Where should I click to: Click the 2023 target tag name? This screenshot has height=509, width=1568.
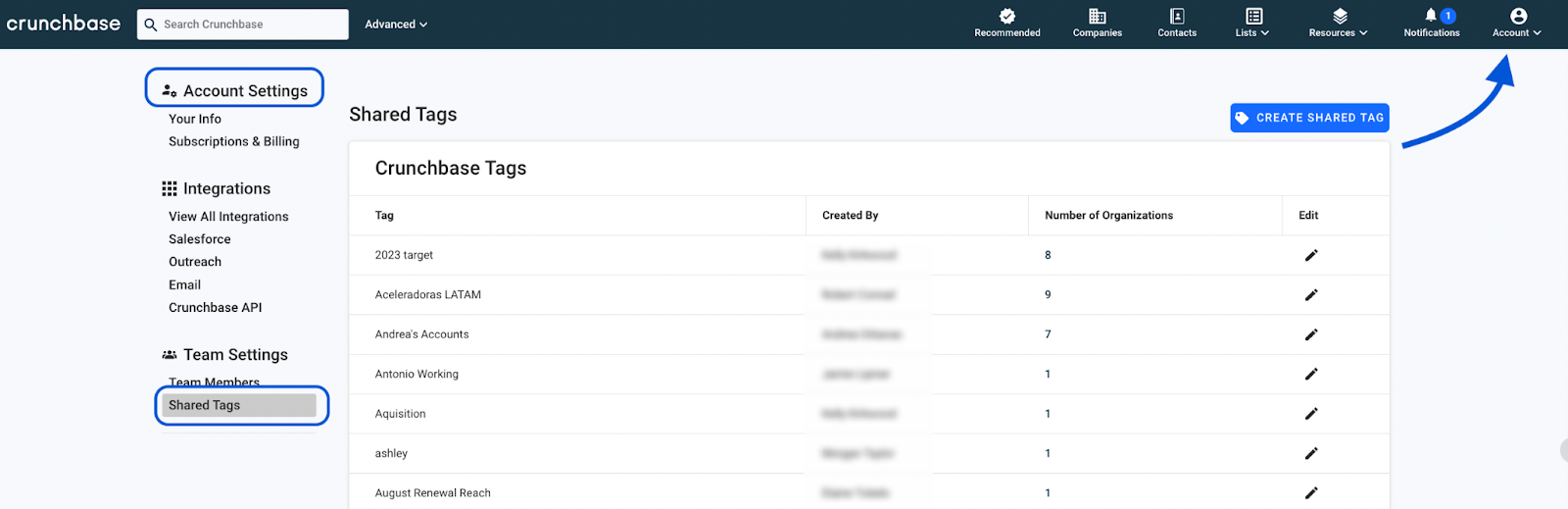[404, 255]
